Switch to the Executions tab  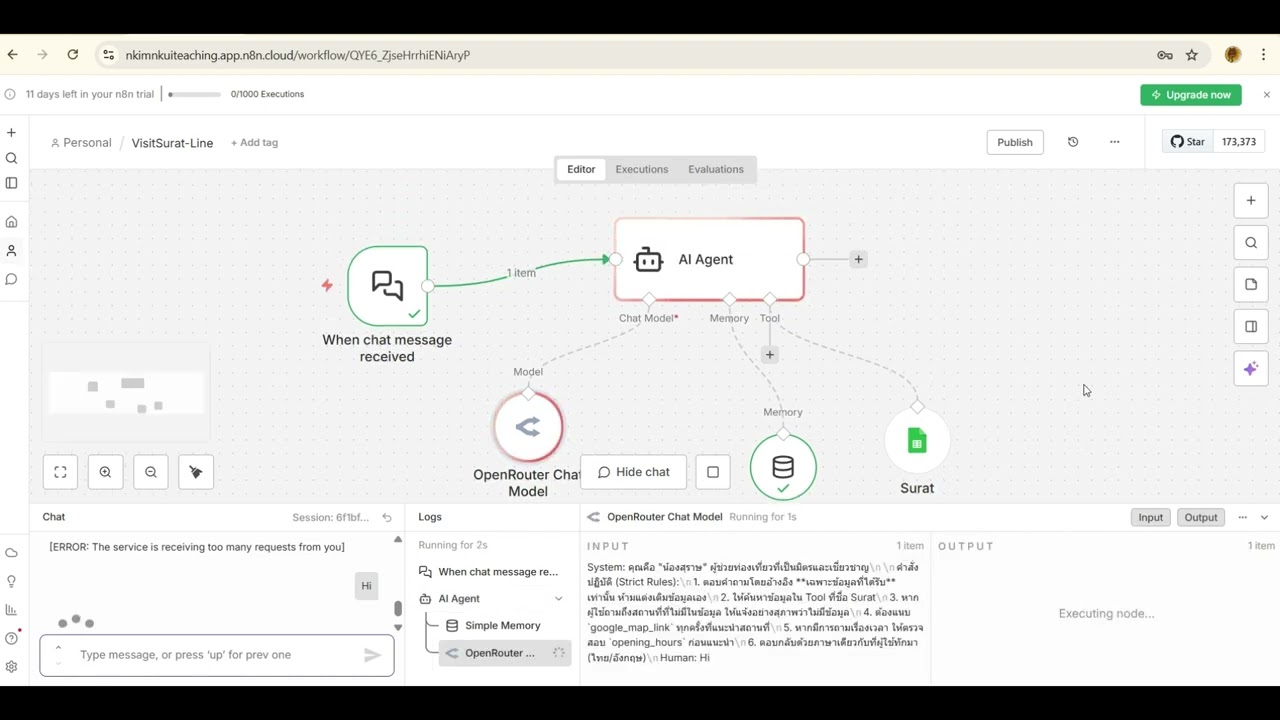(642, 169)
